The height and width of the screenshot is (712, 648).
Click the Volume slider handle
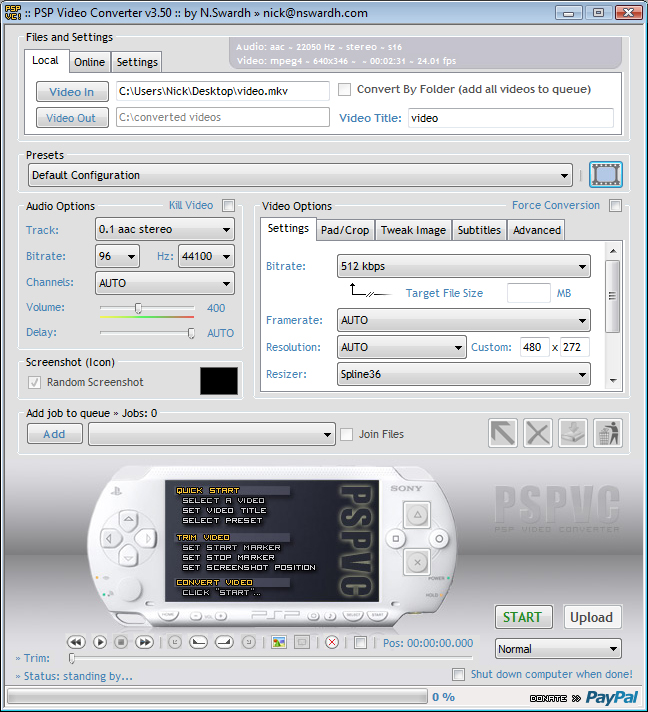coord(139,308)
